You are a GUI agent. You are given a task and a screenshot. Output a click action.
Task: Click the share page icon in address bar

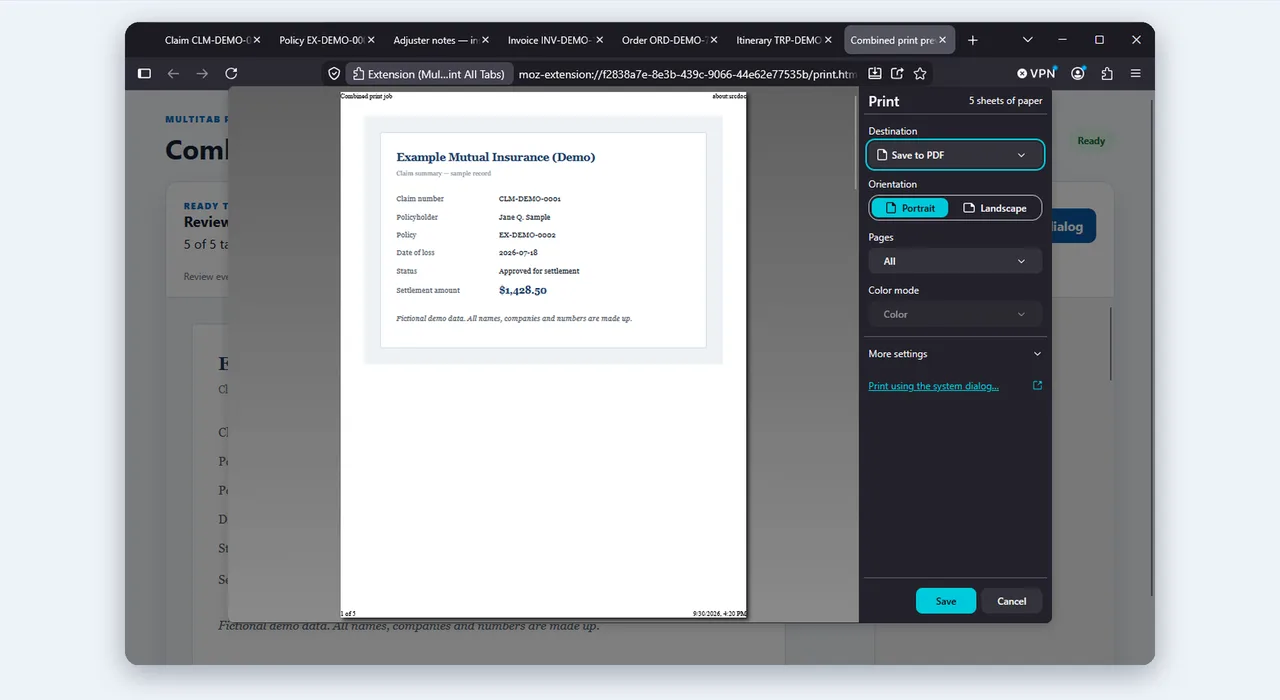click(x=897, y=73)
